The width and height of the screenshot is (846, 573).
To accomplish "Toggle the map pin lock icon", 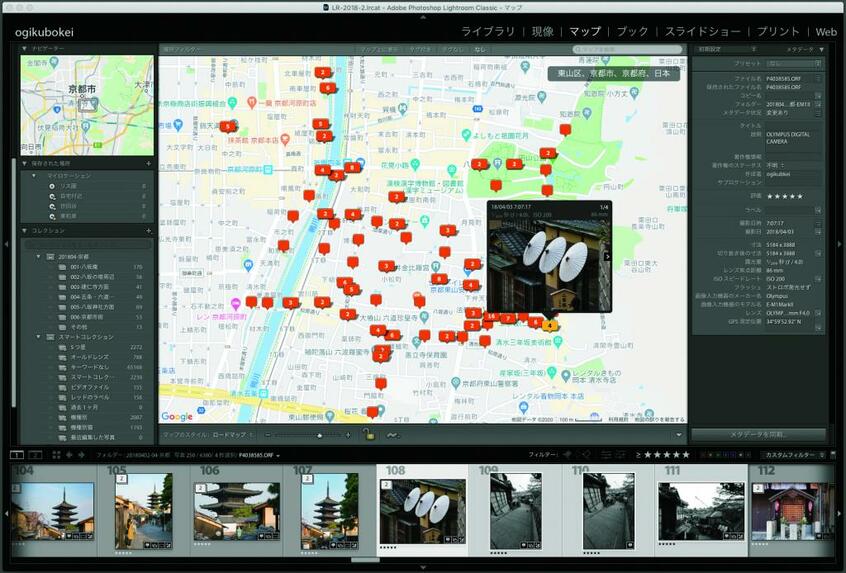I will (369, 434).
